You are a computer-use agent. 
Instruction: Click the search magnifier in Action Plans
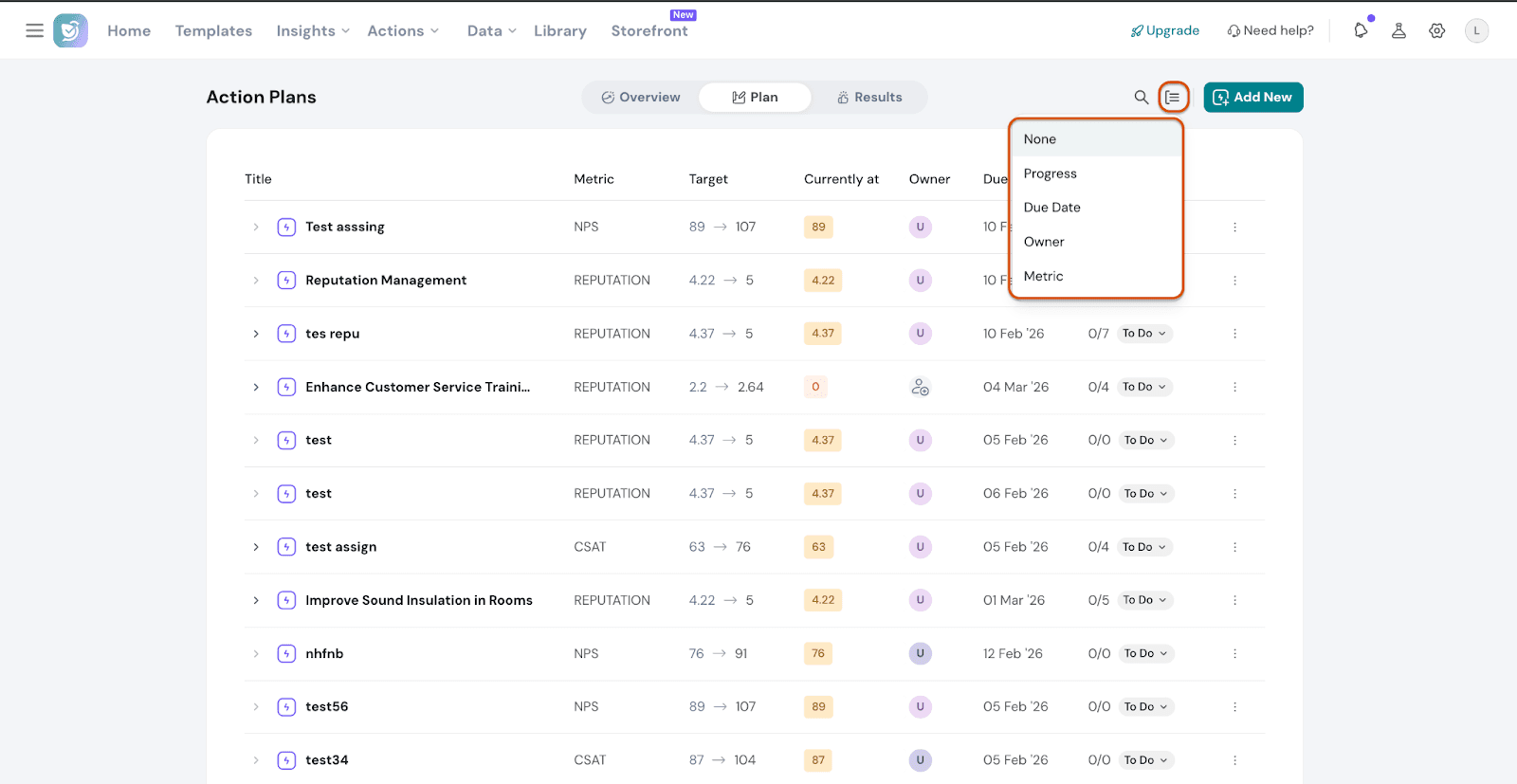pos(1142,97)
